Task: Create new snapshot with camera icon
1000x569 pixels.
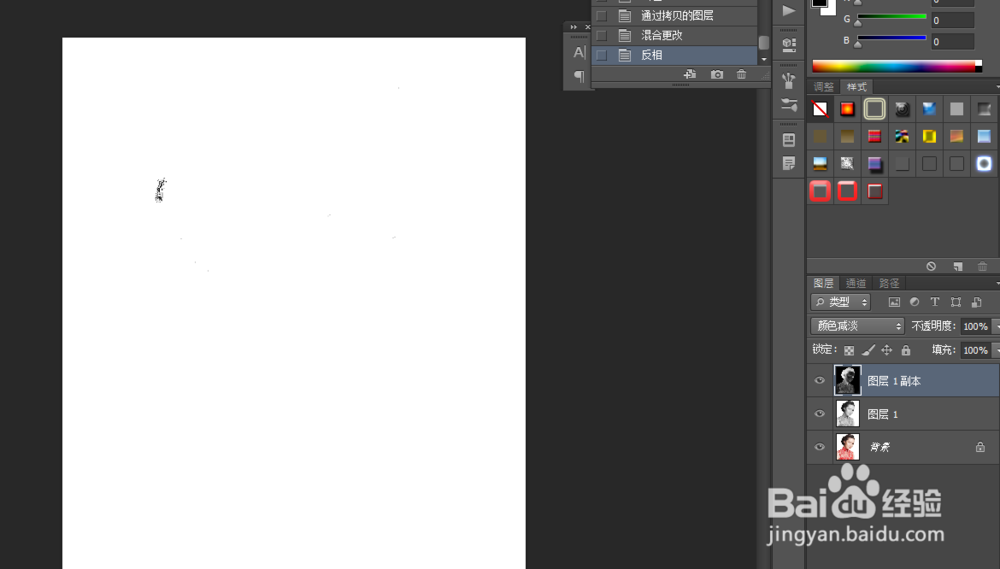Action: 717,75
